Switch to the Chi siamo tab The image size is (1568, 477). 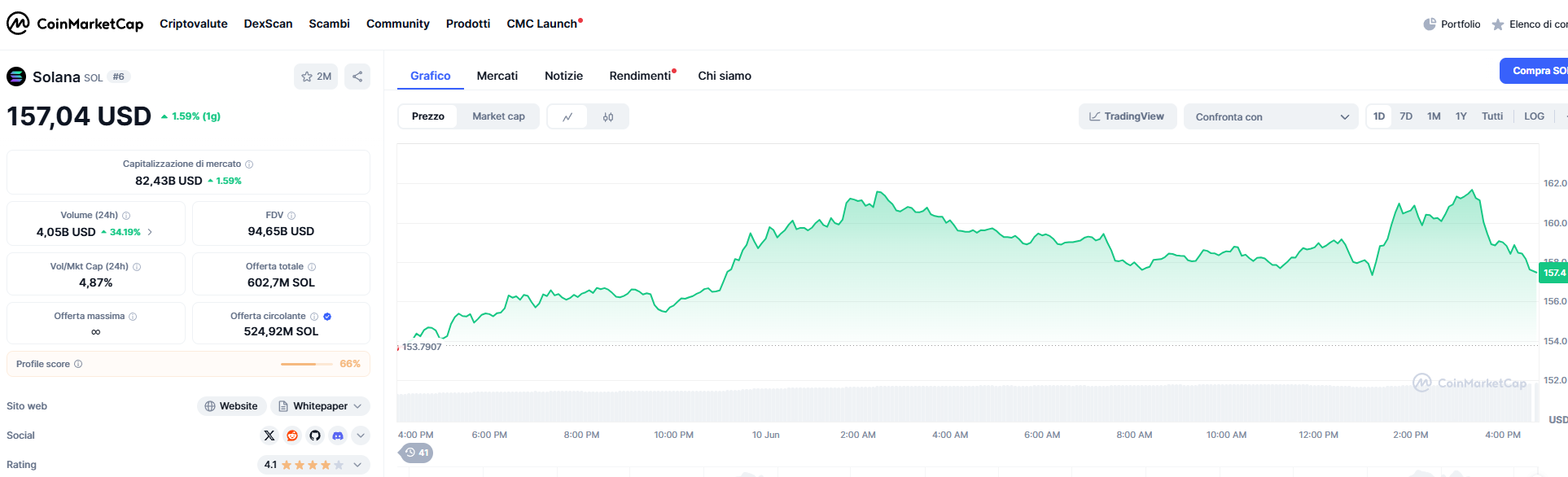click(725, 76)
